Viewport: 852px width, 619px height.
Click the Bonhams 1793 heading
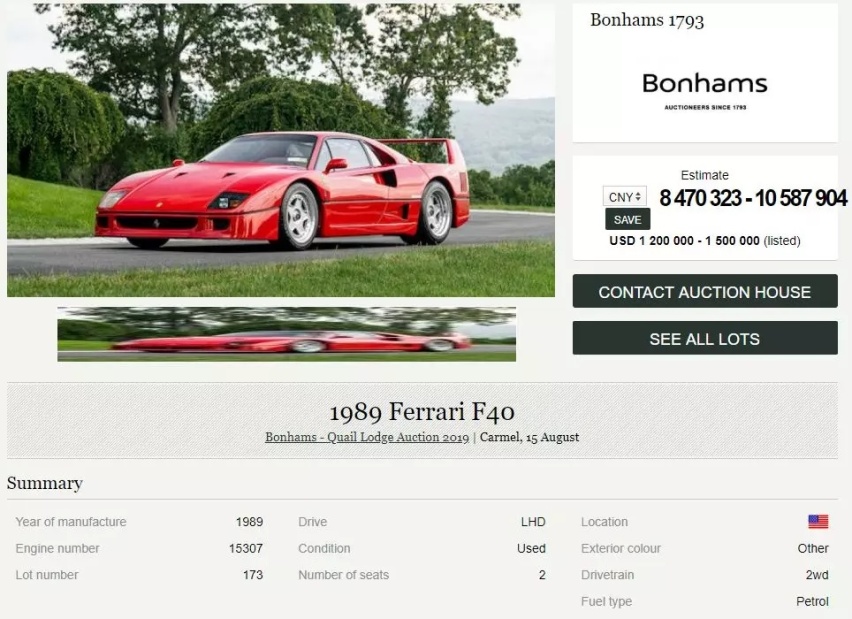point(647,20)
